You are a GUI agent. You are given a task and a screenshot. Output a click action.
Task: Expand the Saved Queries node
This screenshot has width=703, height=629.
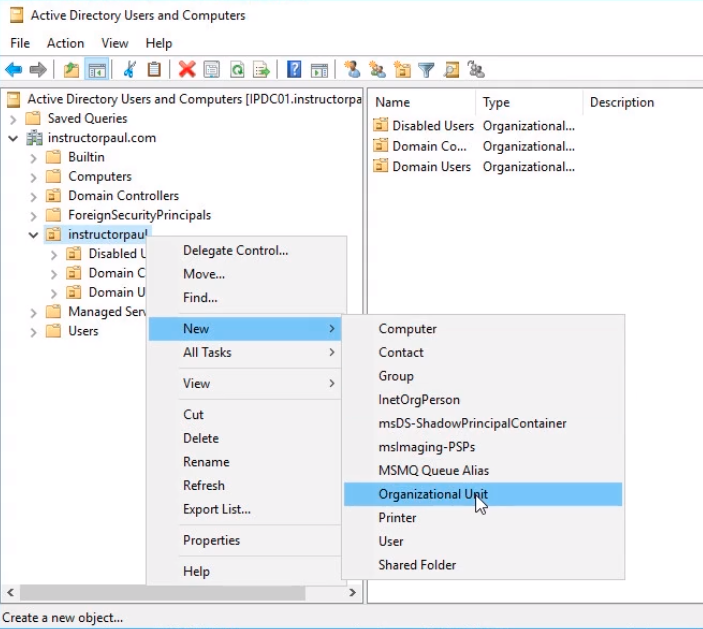(13, 119)
